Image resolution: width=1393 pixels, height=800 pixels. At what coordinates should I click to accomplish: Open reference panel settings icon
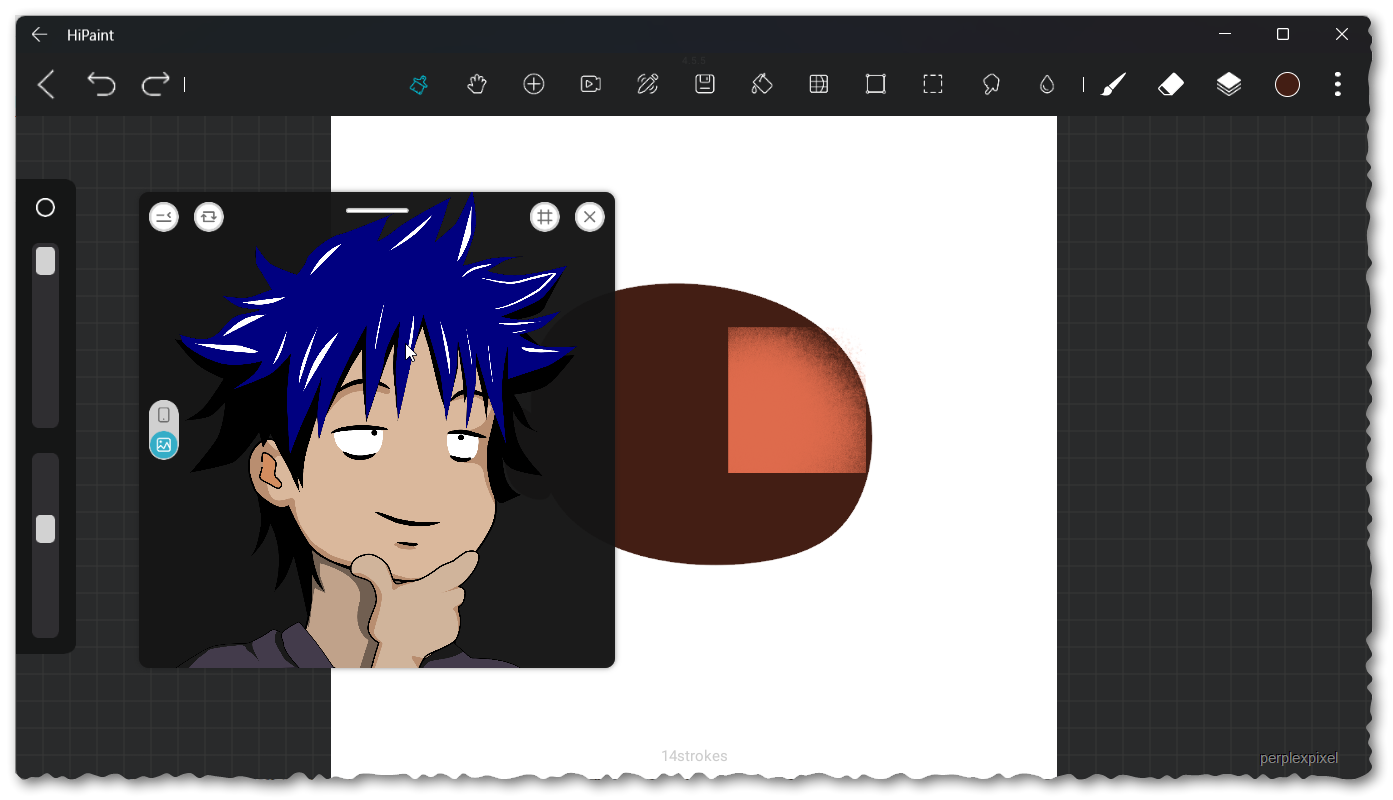coord(164,216)
